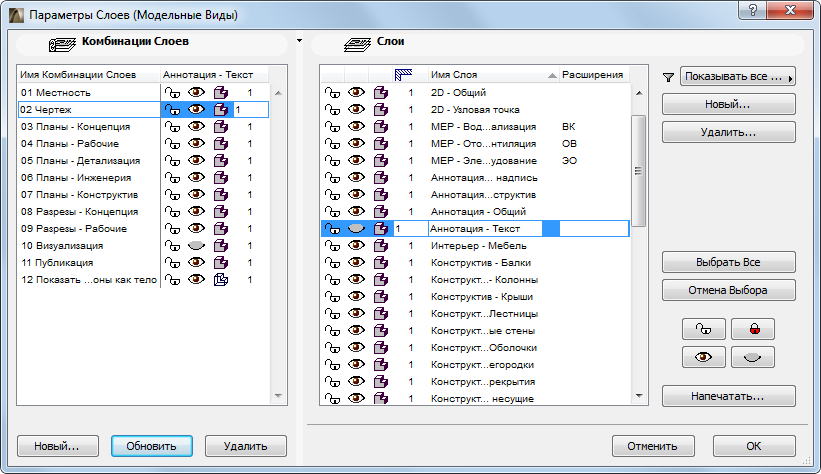Click the Имя Комбинации Слоев column header
This screenshot has height=474, width=821.
(x=88, y=74)
